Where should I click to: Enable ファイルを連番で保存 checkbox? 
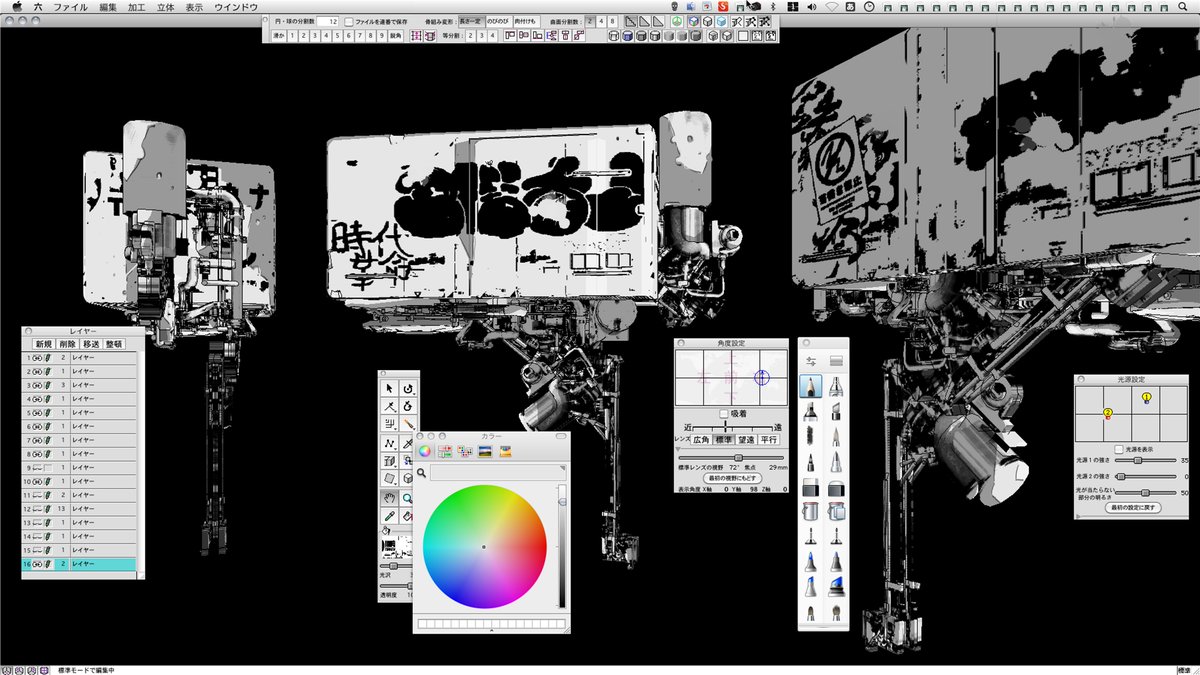(x=349, y=21)
